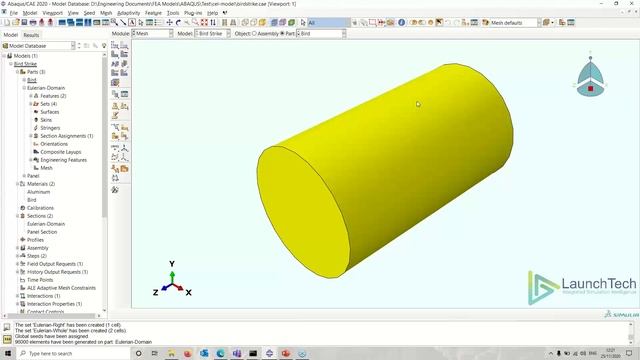Viewport: 640px width, 360px height.
Task: Click the Seed Part tool icon
Action: pyautogui.click(x=115, y=46)
